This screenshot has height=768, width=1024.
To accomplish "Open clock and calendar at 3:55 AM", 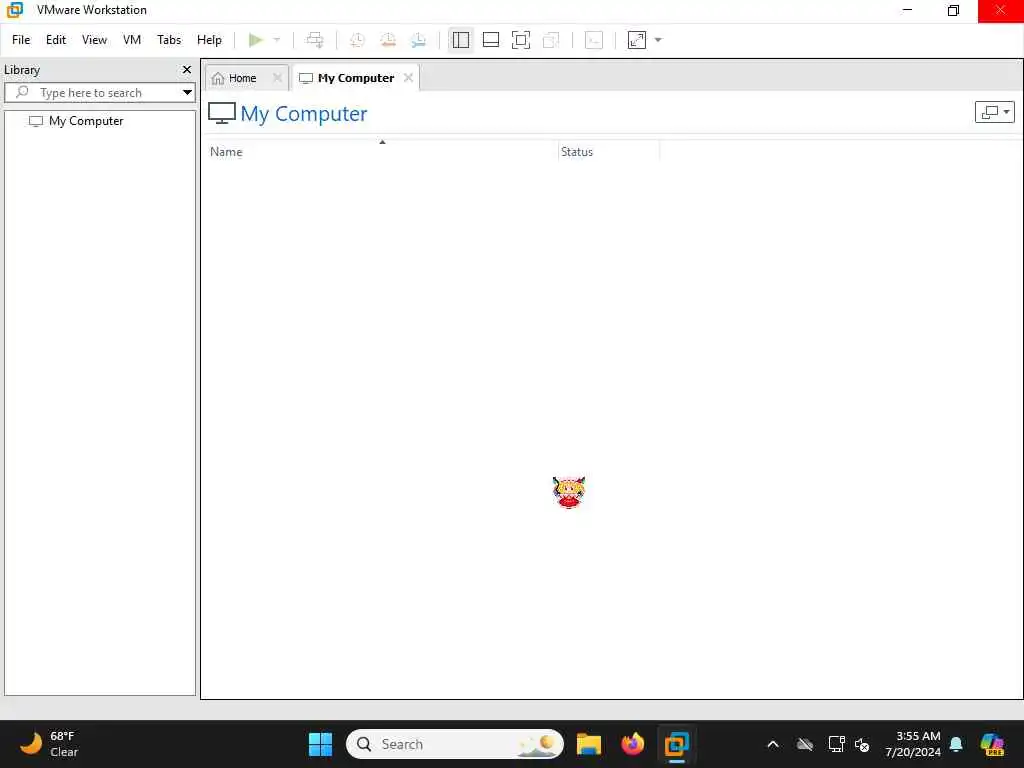I will (x=913, y=744).
